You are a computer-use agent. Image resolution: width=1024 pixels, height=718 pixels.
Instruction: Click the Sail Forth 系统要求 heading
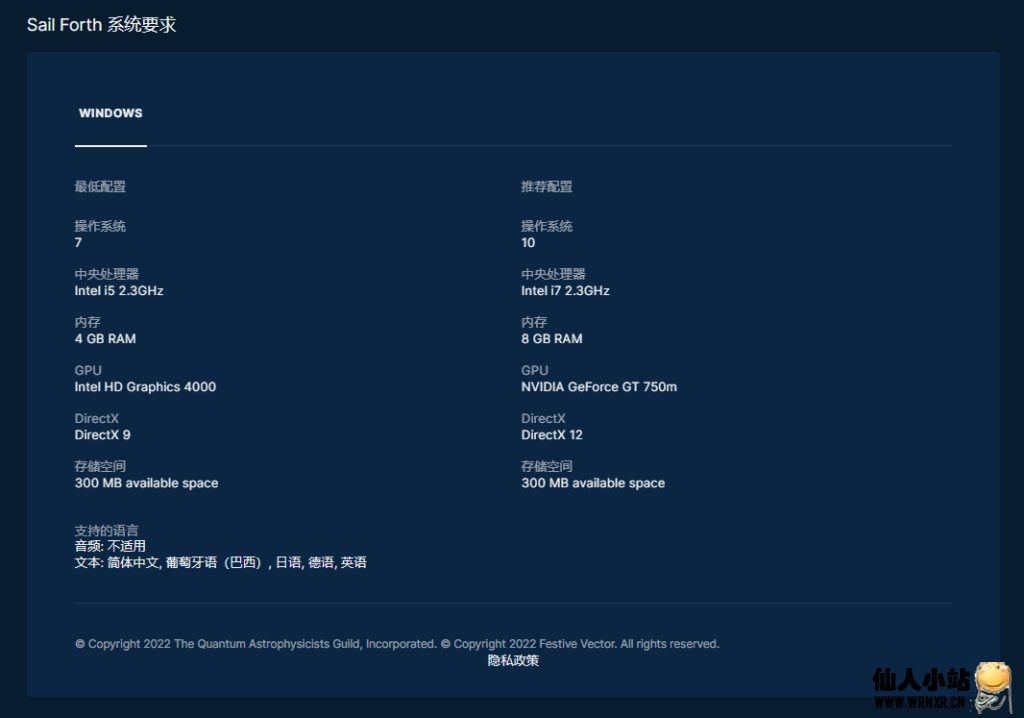tap(101, 25)
